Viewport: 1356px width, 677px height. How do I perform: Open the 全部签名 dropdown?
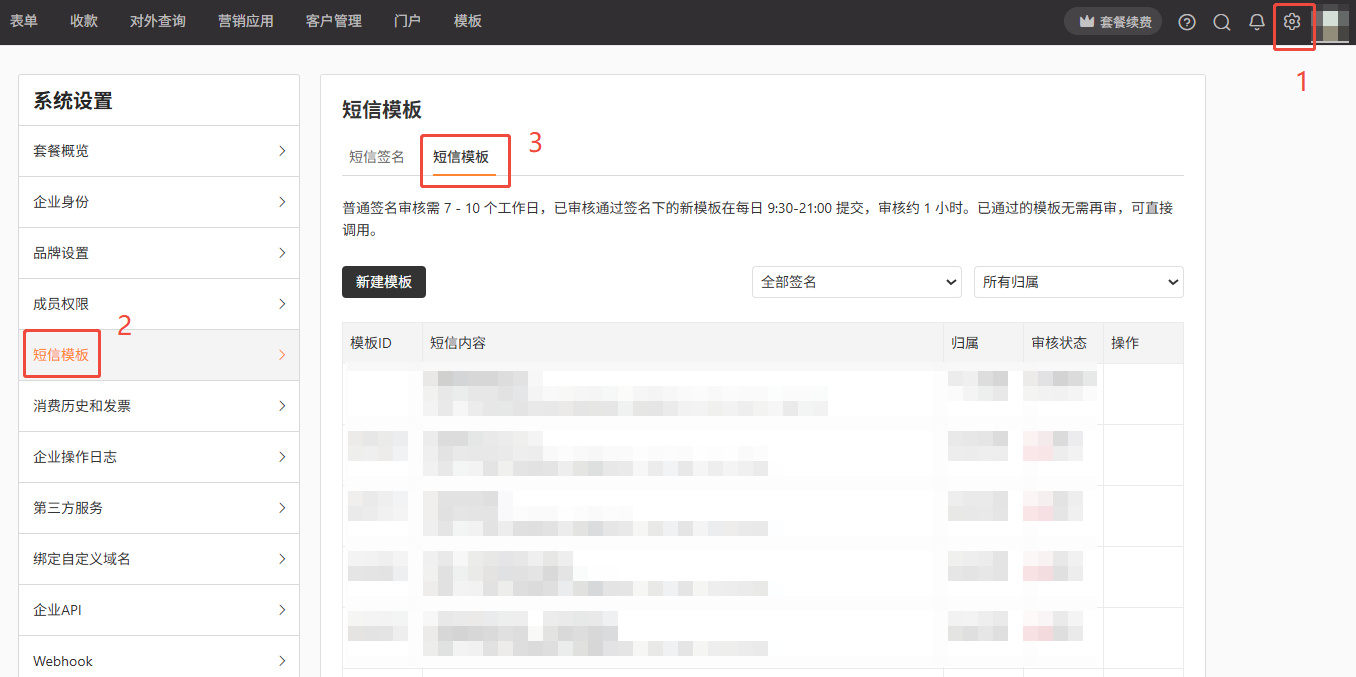tap(857, 282)
